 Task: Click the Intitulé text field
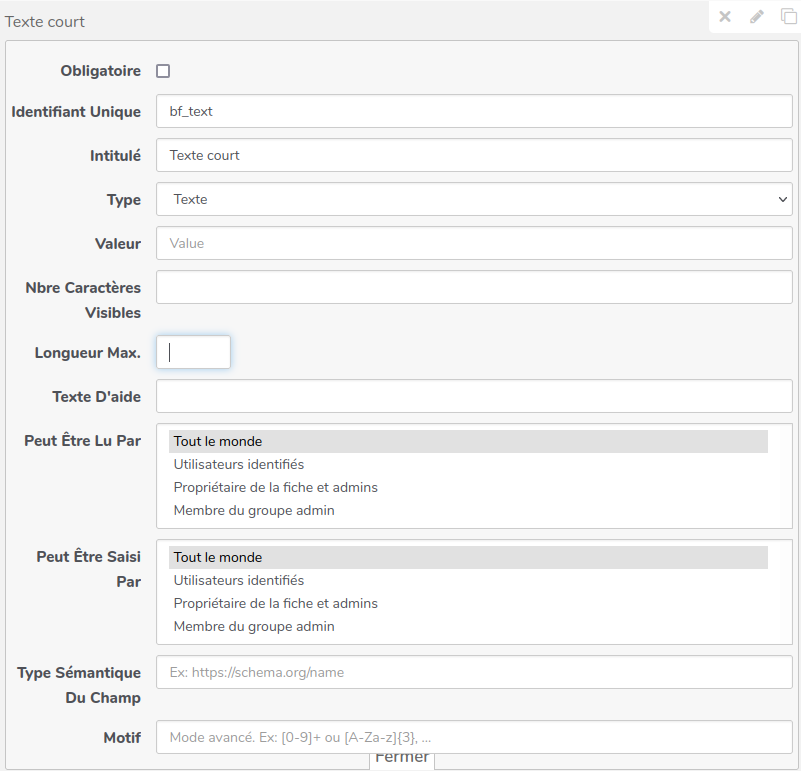point(474,155)
